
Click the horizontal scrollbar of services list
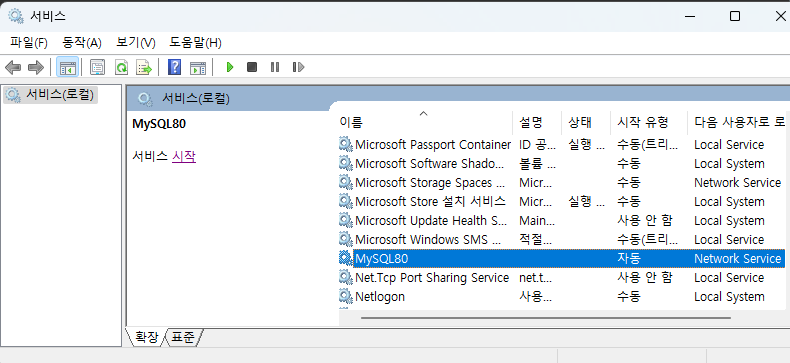point(546,318)
